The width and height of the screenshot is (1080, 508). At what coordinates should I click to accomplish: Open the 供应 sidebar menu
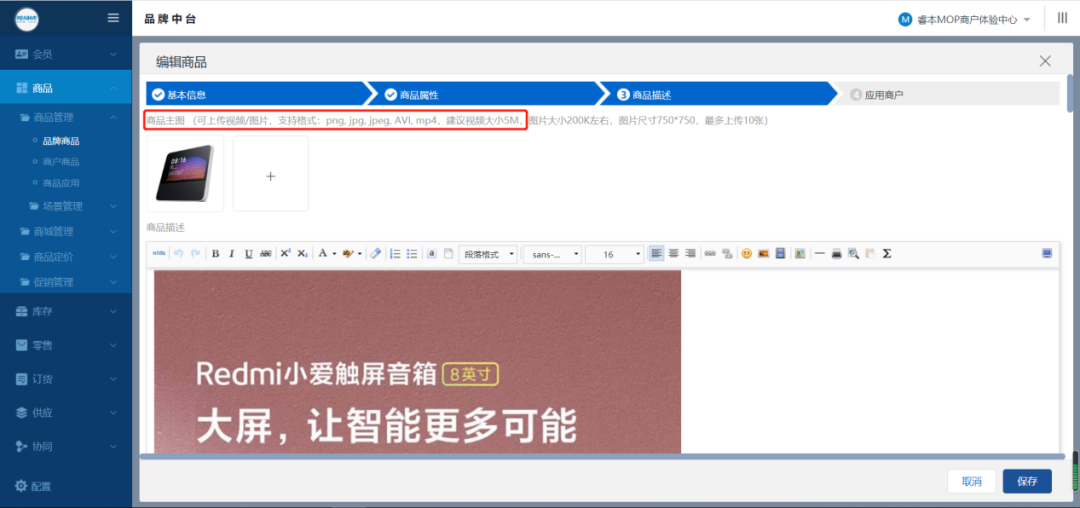(65, 412)
